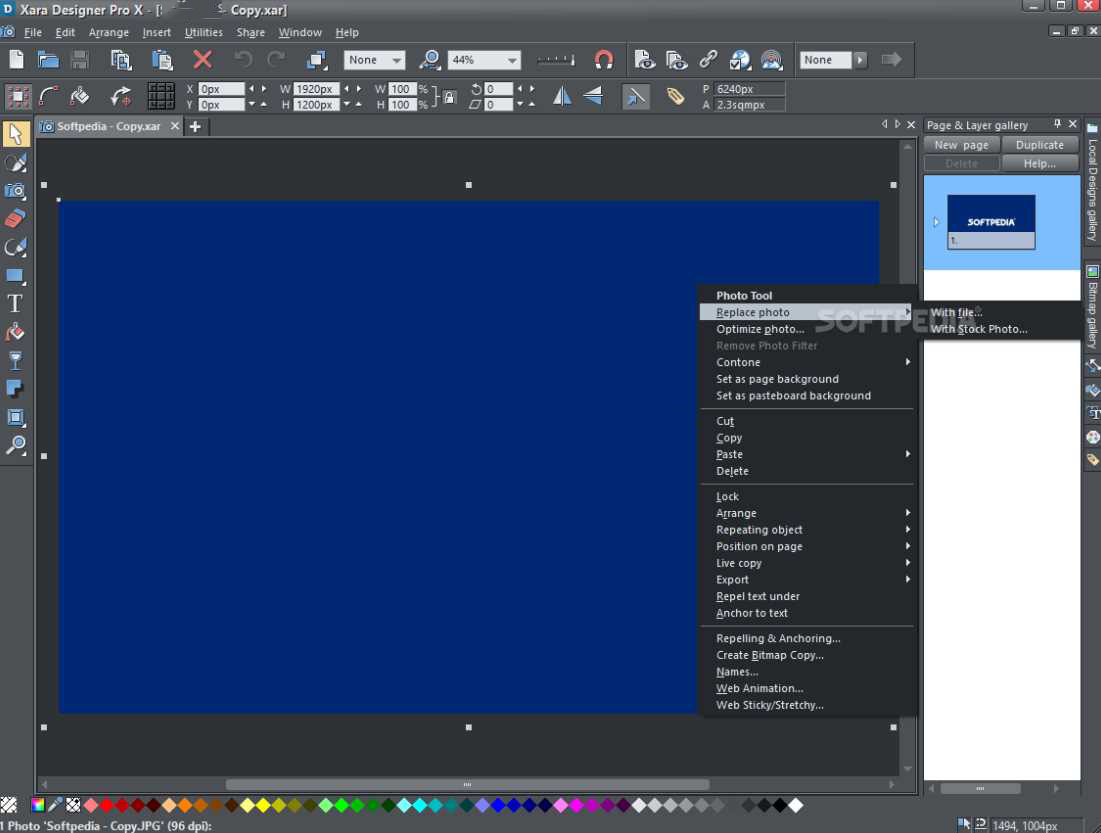Viewport: 1101px width, 833px height.
Task: Open gallery Help button
Action: click(1039, 163)
